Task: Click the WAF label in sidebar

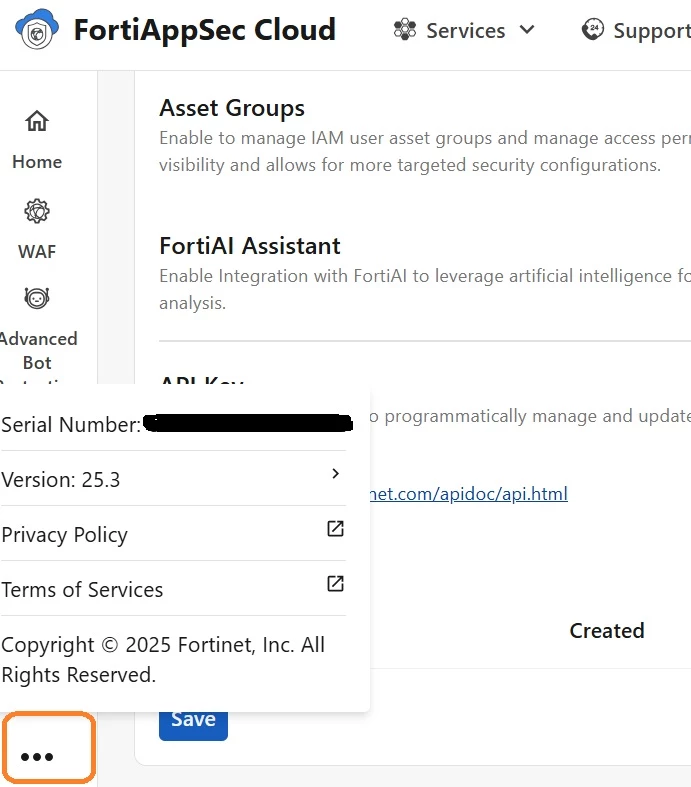Action: click(x=37, y=251)
